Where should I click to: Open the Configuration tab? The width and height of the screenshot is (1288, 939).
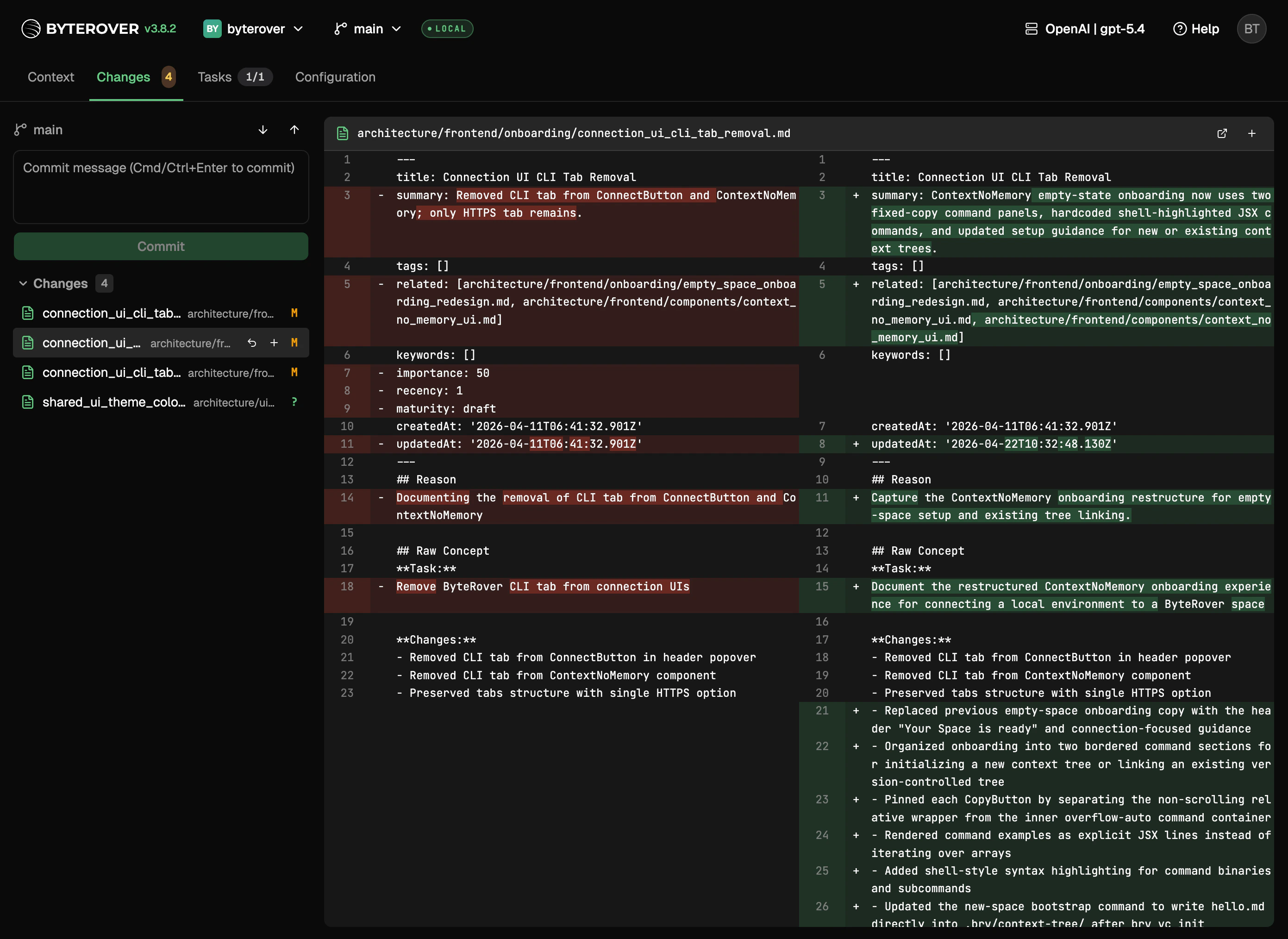335,77
